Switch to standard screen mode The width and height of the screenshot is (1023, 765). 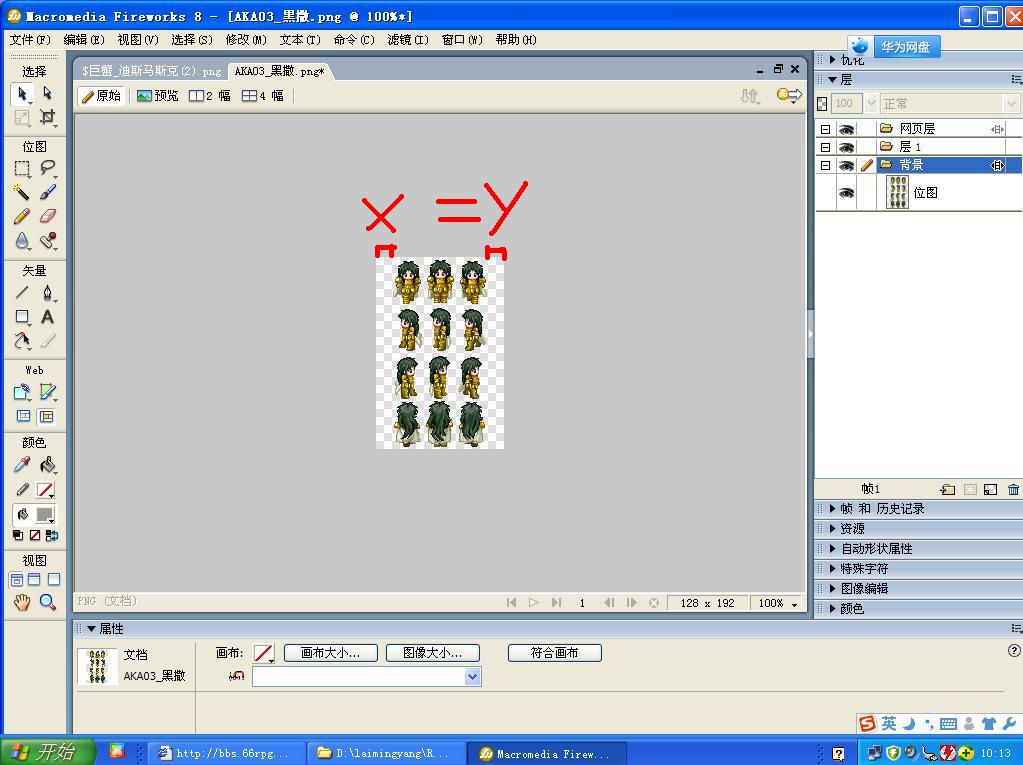17,579
